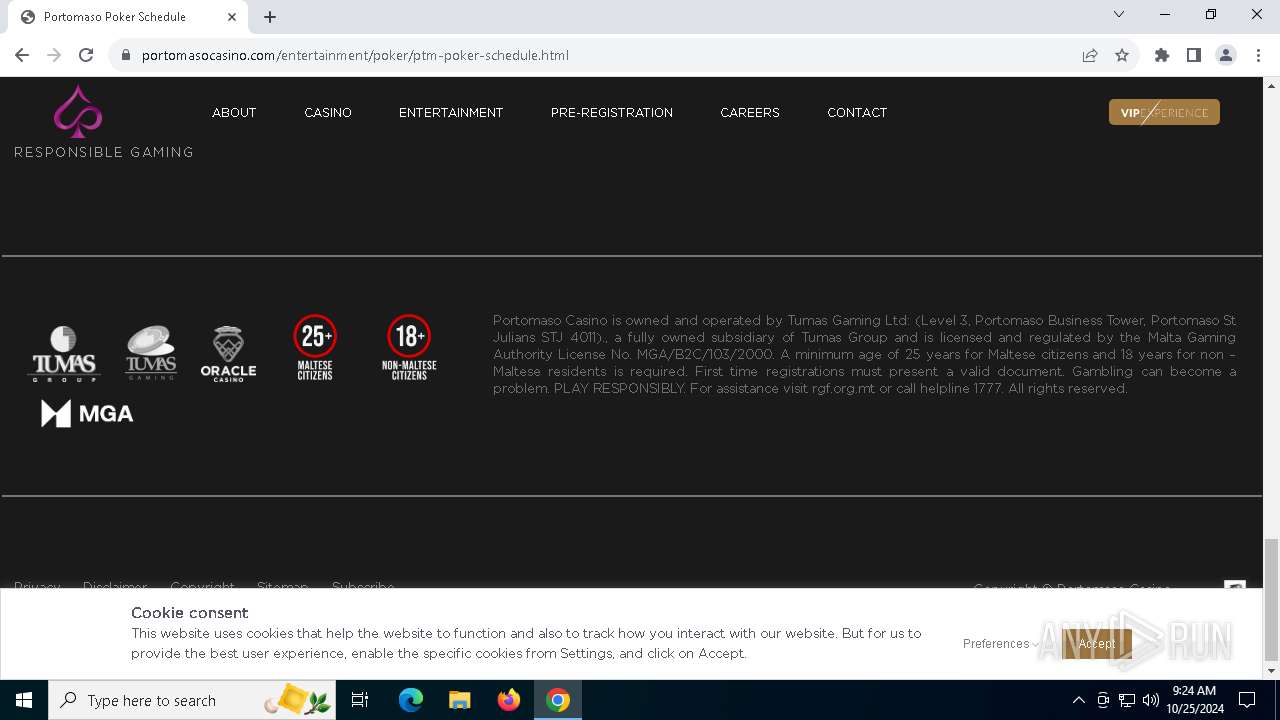This screenshot has width=1280, height=720.
Task: Click the VIP Experience button
Action: coord(1164,112)
